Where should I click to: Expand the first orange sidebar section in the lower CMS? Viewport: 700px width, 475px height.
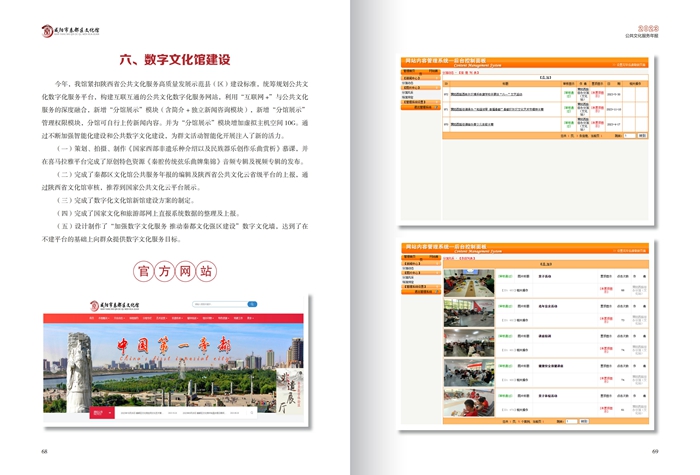pos(421,263)
